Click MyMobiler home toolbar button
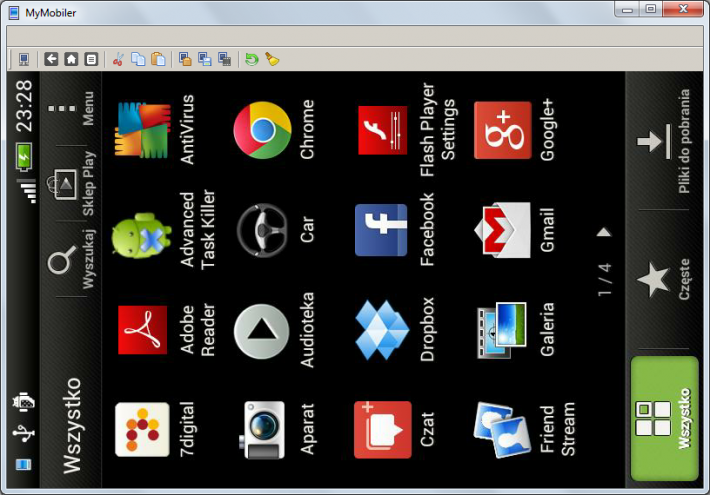710x495 pixels. point(71,59)
